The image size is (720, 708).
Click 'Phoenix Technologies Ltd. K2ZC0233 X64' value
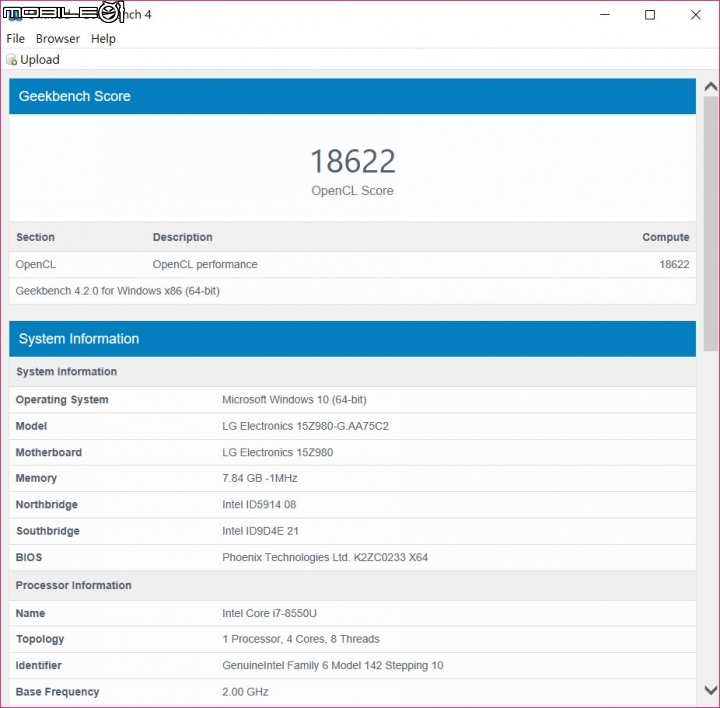click(325, 557)
